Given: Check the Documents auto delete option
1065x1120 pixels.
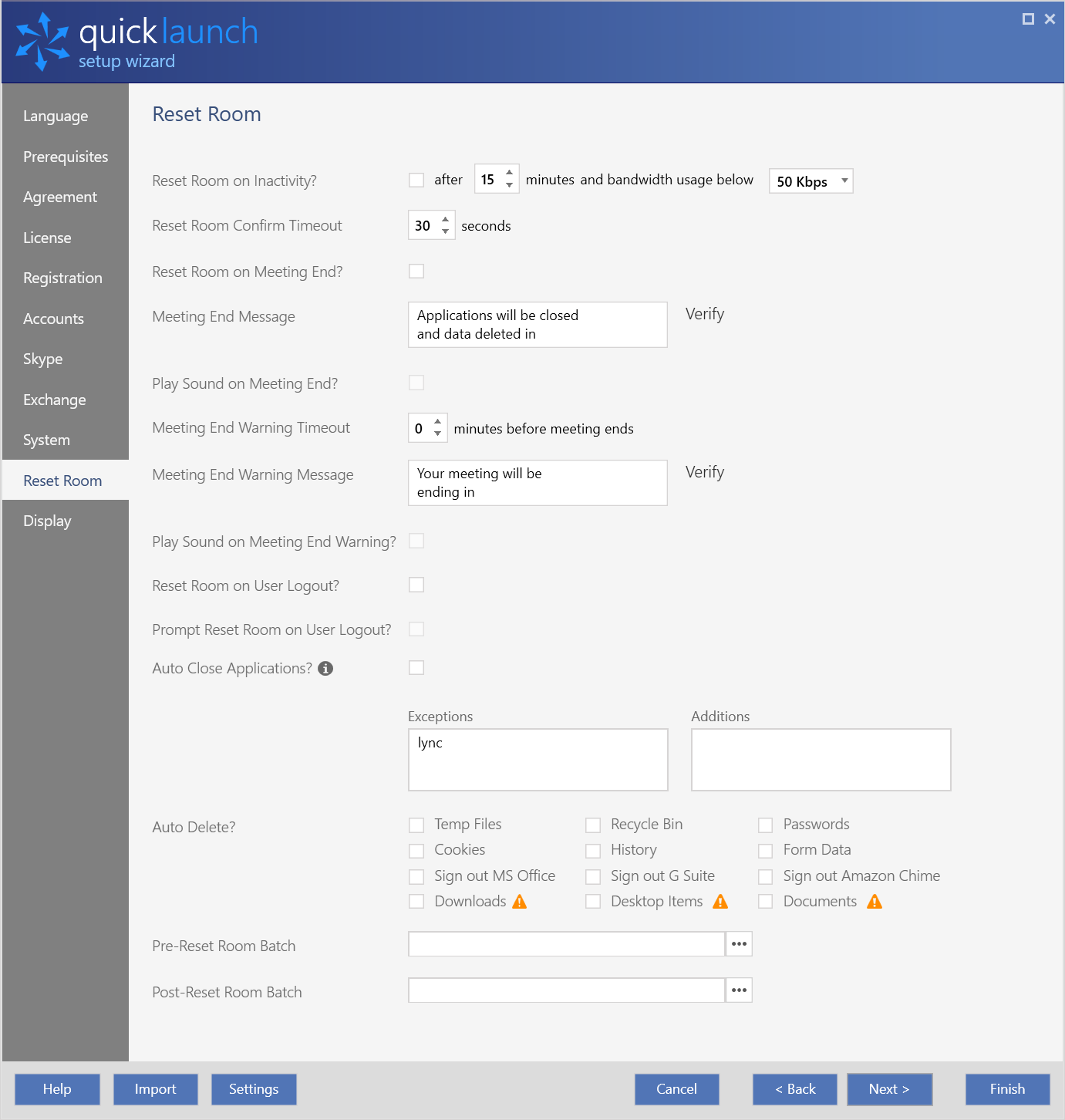Looking at the screenshot, I should pos(766,902).
